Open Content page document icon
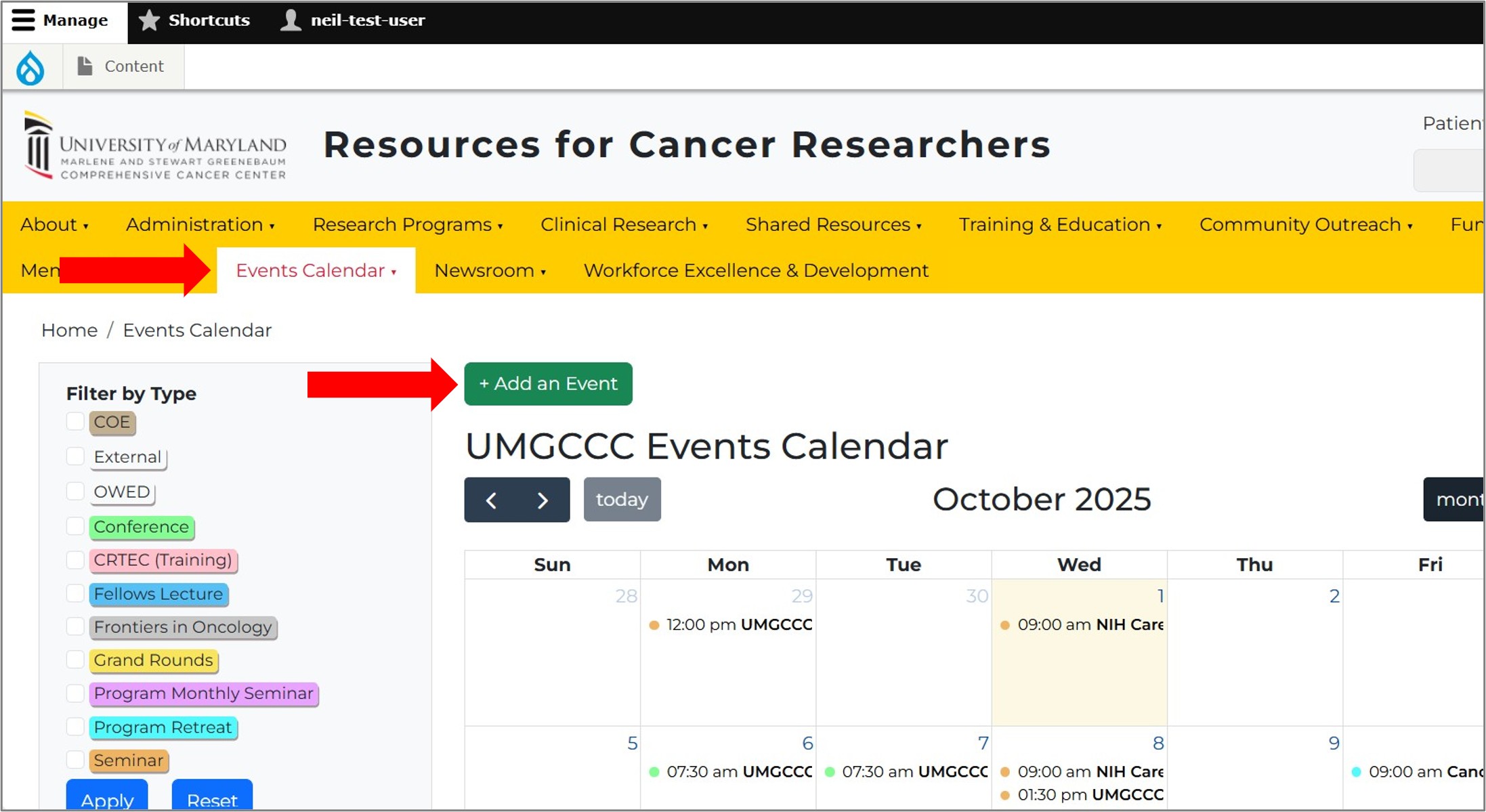Image resolution: width=1486 pixels, height=812 pixels. pyautogui.click(x=85, y=66)
